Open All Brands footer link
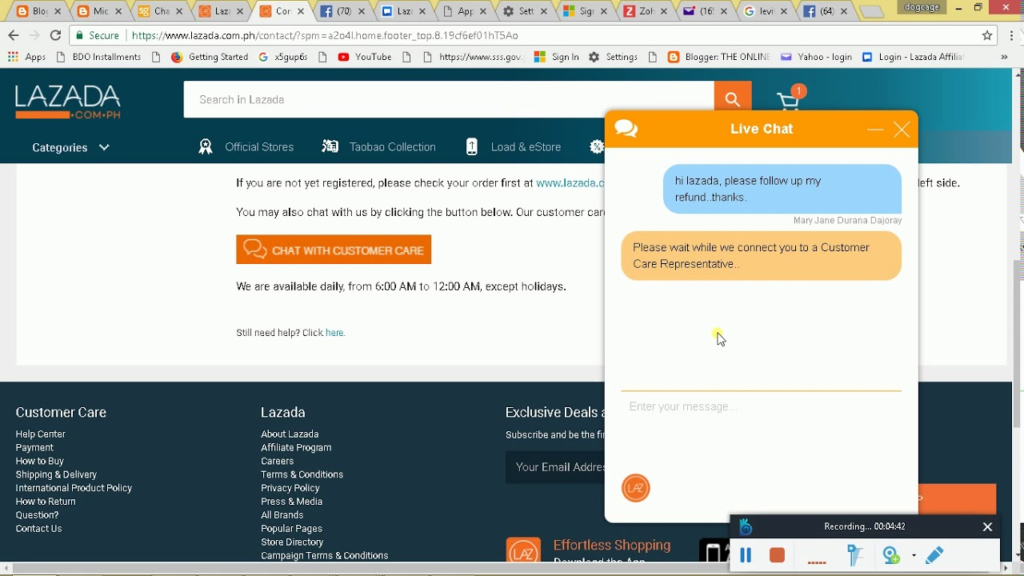1024x576 pixels. (x=281, y=515)
